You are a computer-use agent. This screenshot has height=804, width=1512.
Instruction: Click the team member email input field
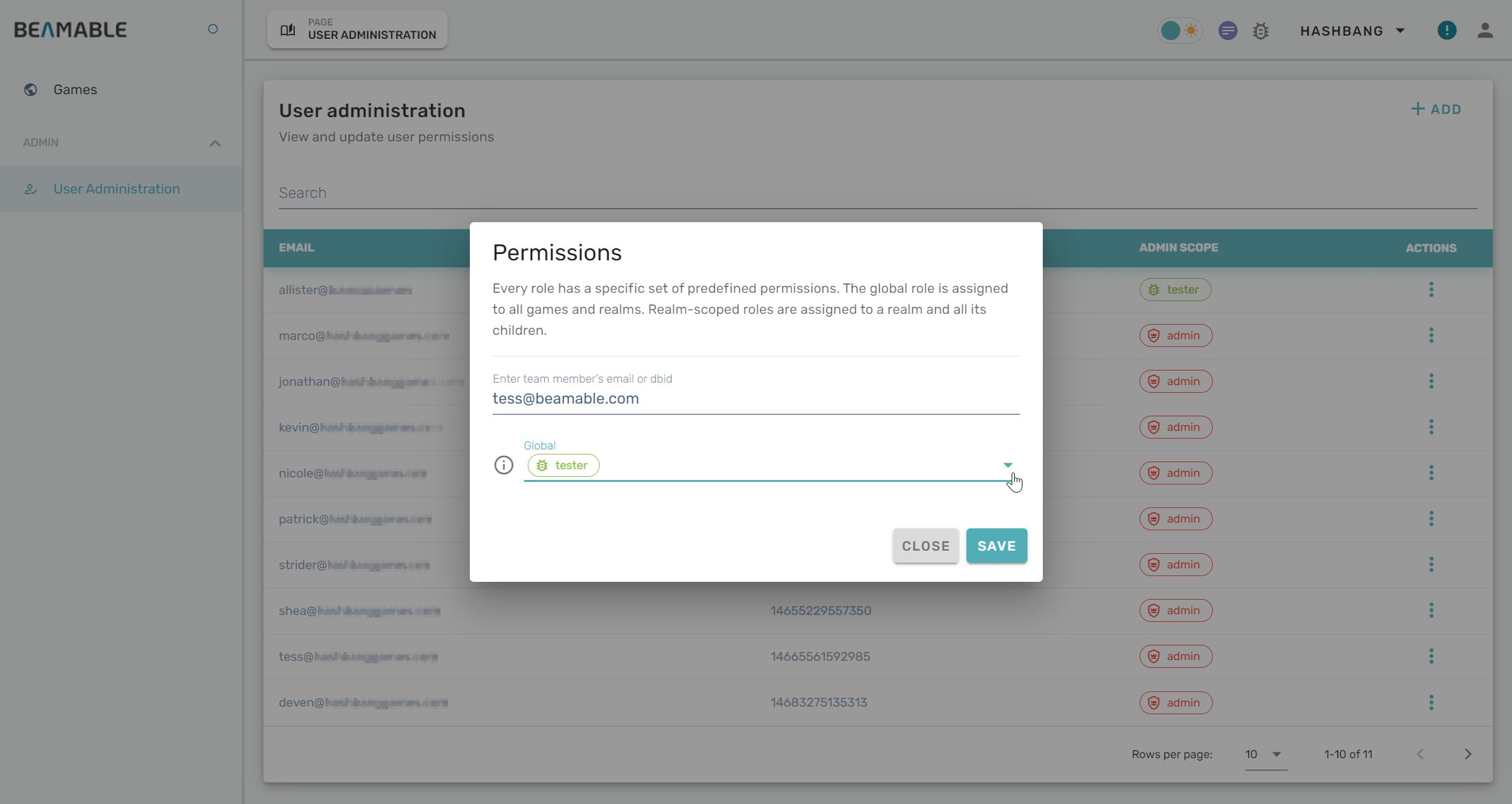[755, 398]
